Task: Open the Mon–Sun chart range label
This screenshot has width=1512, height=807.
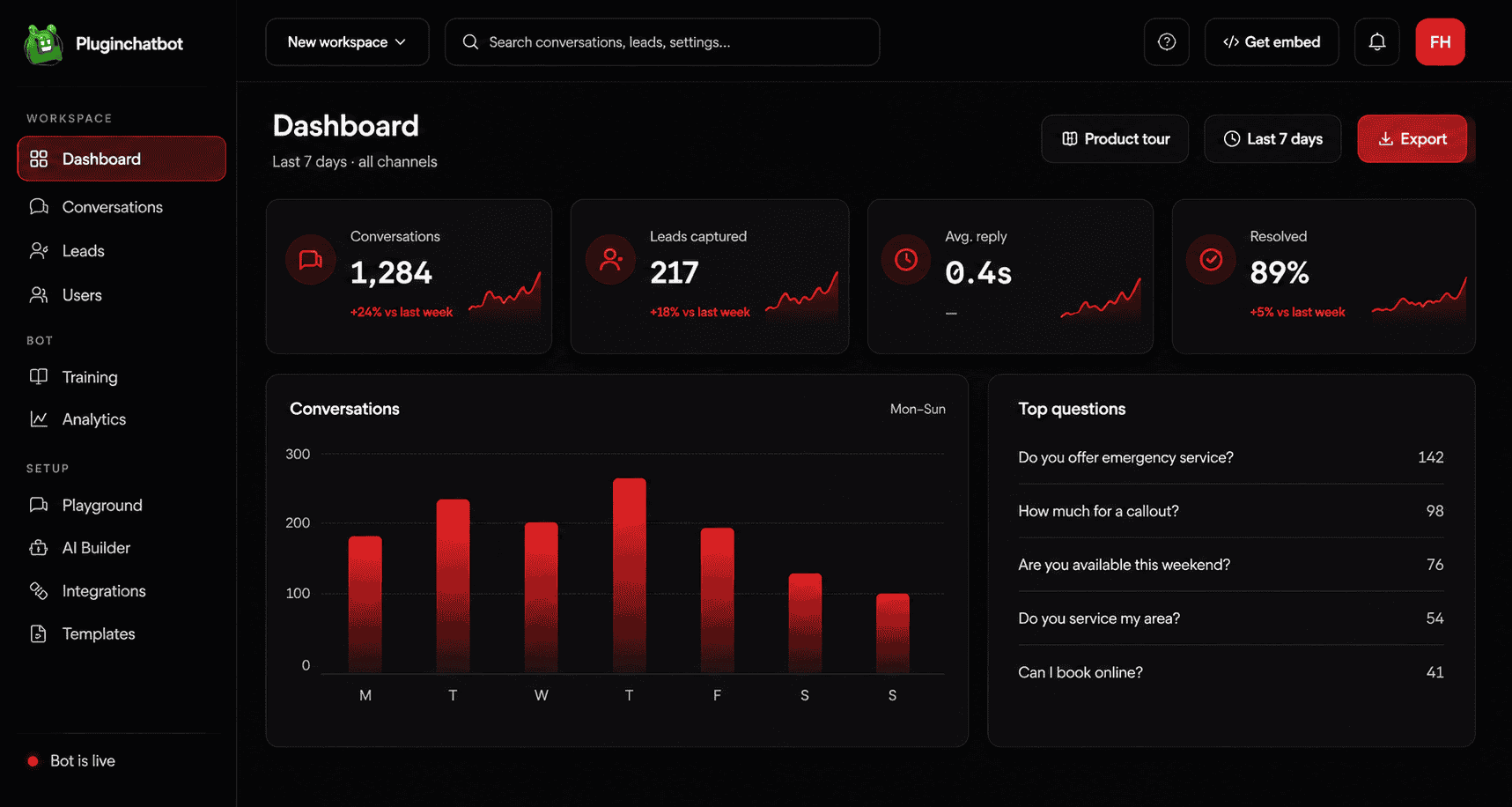Action: click(x=918, y=409)
